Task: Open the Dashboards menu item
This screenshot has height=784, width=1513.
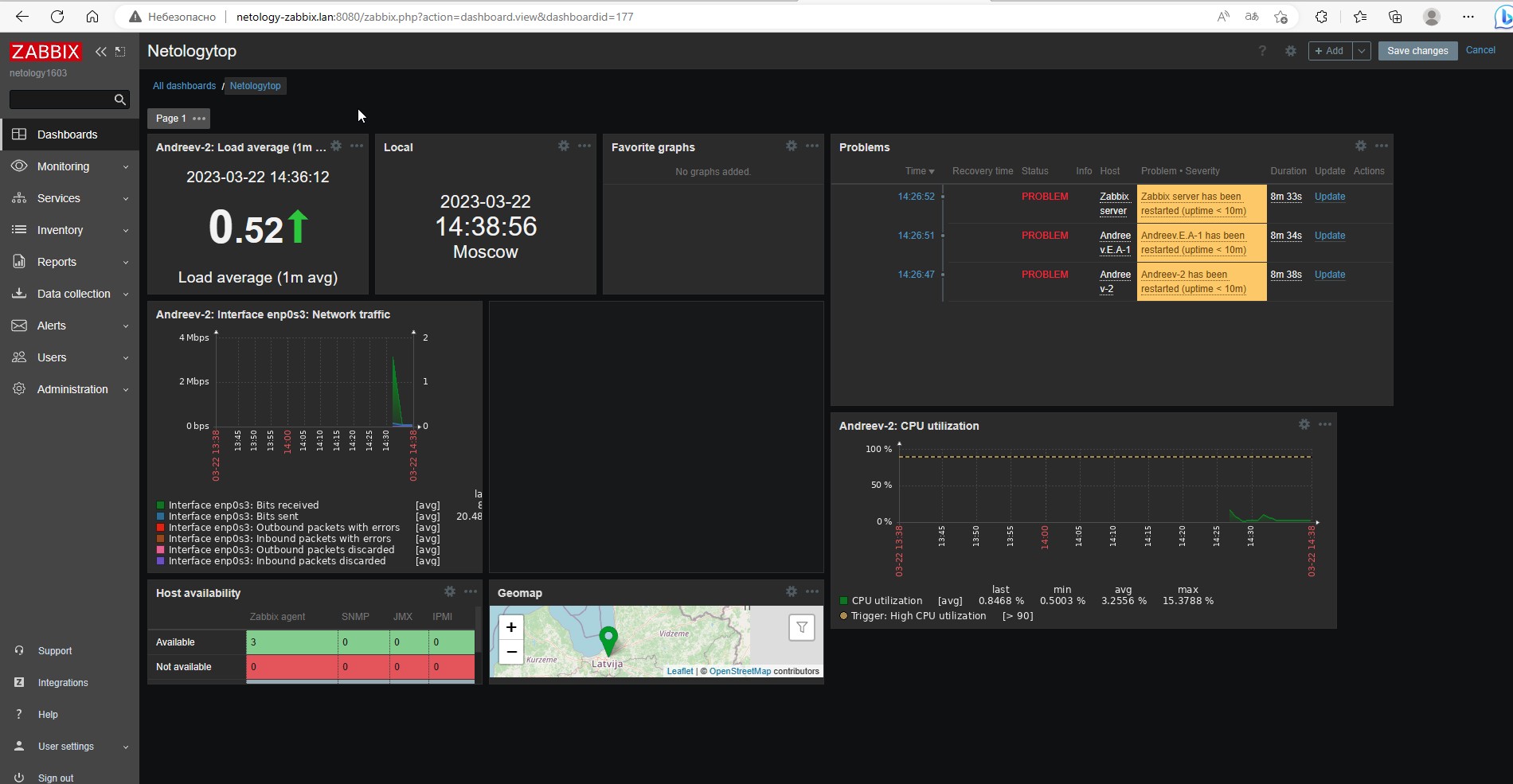Action: [70, 135]
